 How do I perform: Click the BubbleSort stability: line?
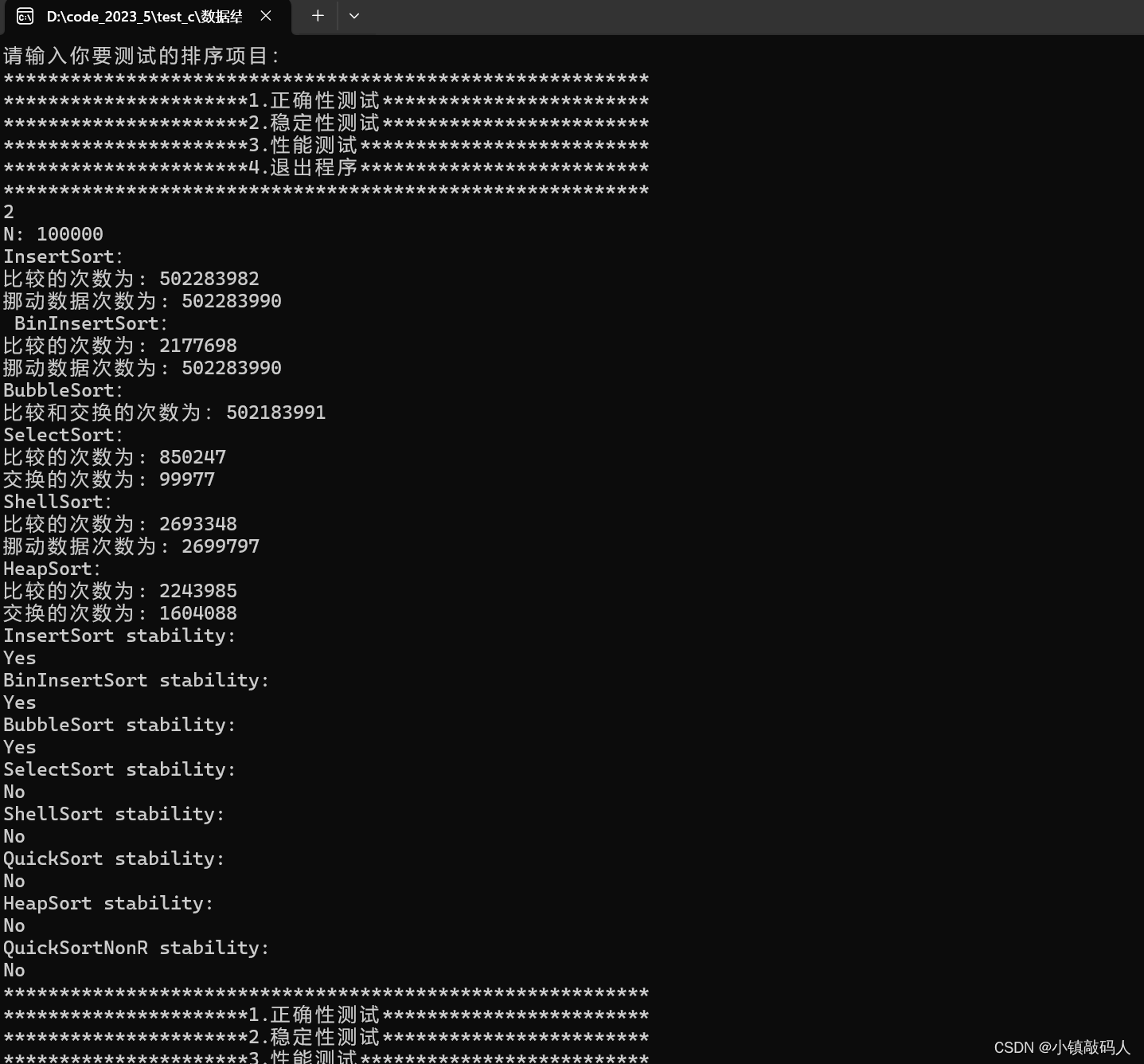pos(119,725)
